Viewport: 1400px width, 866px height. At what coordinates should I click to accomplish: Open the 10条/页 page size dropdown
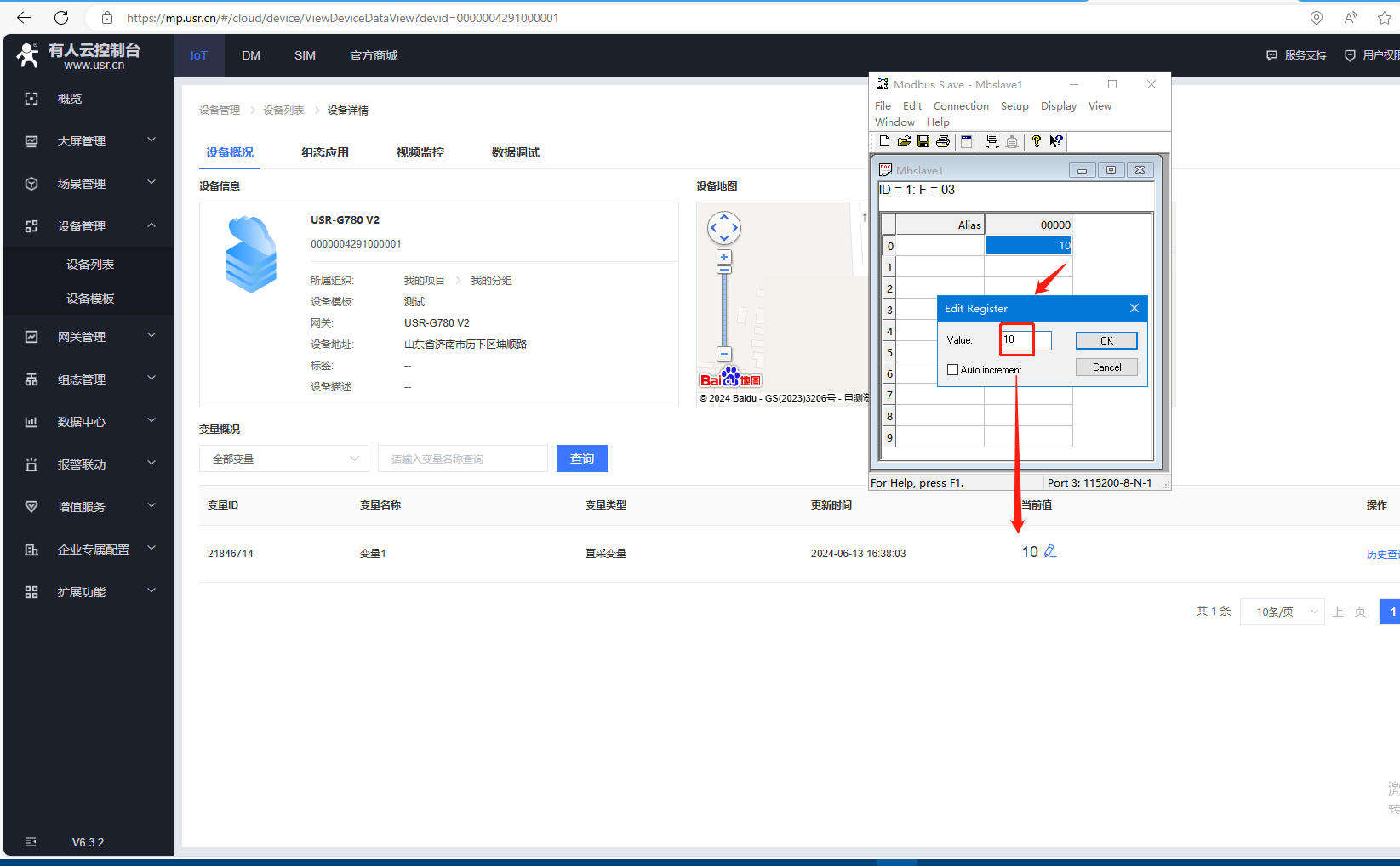pos(1282,612)
